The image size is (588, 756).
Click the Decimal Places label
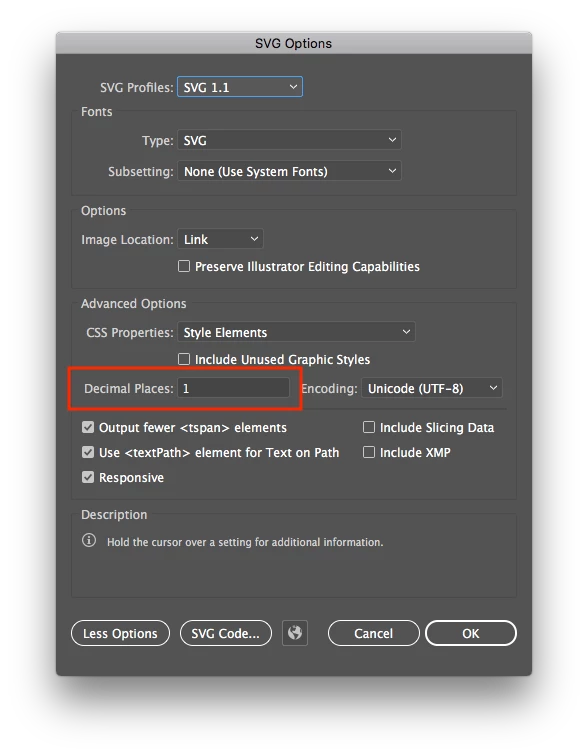(129, 389)
